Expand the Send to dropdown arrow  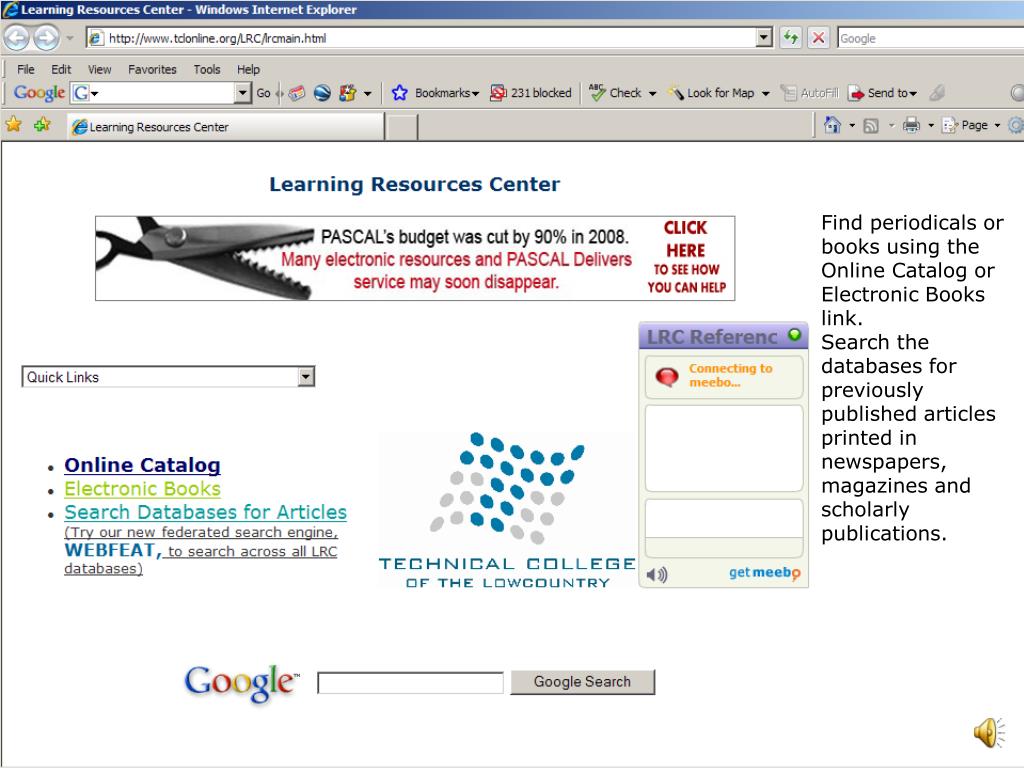(x=913, y=94)
